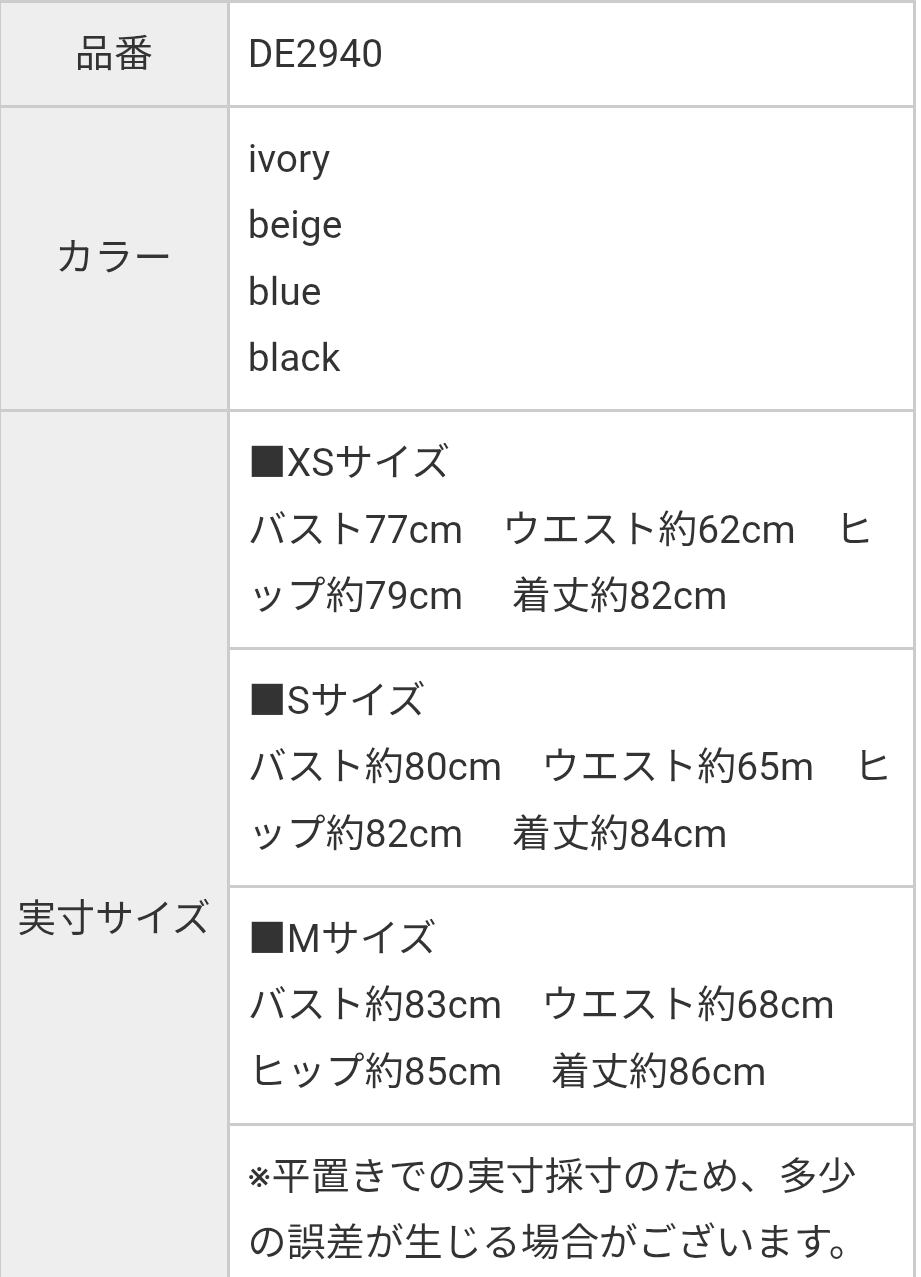Click the XS waist text ウエスト約62cm
921x1277 pixels.
coord(649,529)
